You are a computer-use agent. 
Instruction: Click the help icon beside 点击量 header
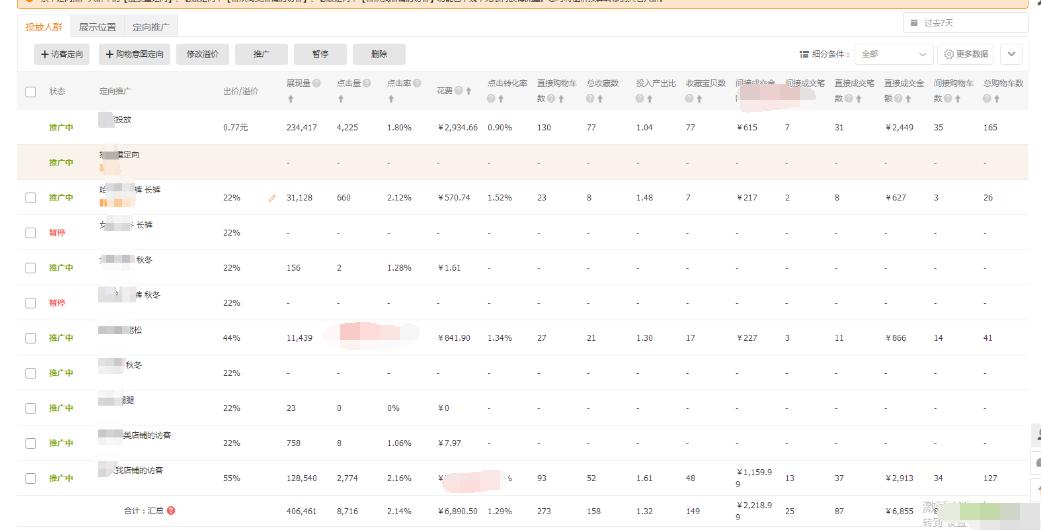pos(367,83)
